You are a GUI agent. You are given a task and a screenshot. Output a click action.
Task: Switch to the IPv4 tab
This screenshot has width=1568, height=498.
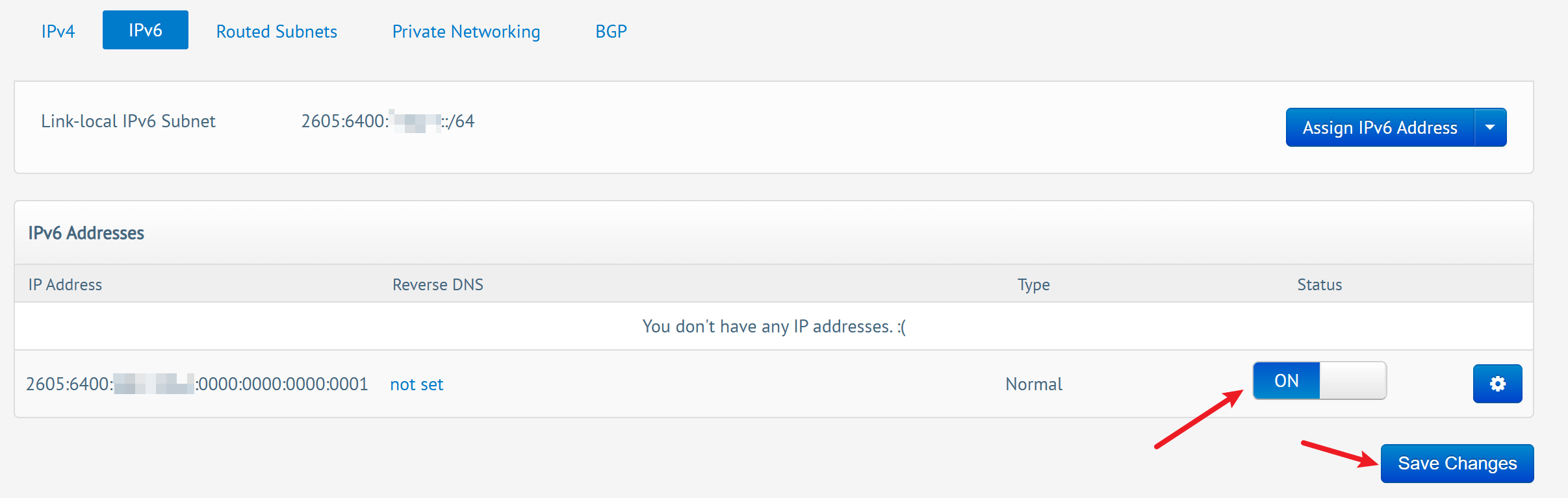coord(58,31)
